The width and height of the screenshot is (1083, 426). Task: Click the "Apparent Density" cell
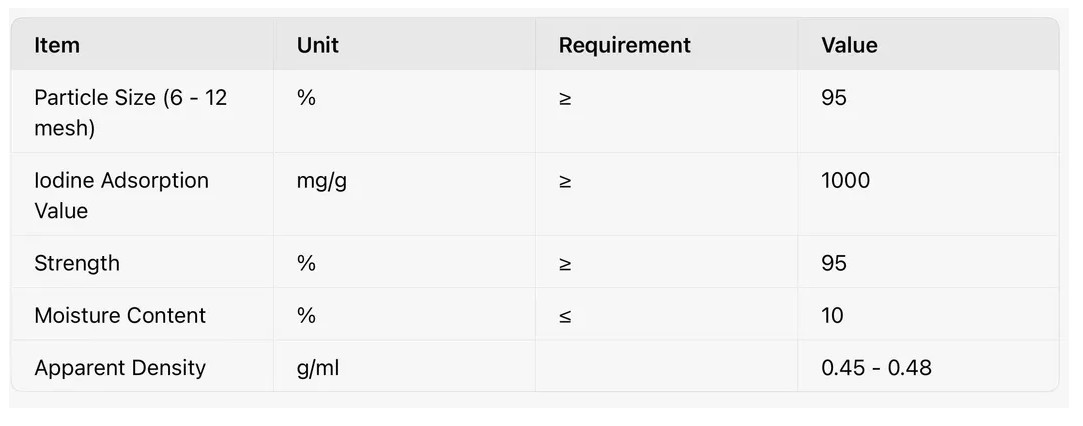(120, 367)
